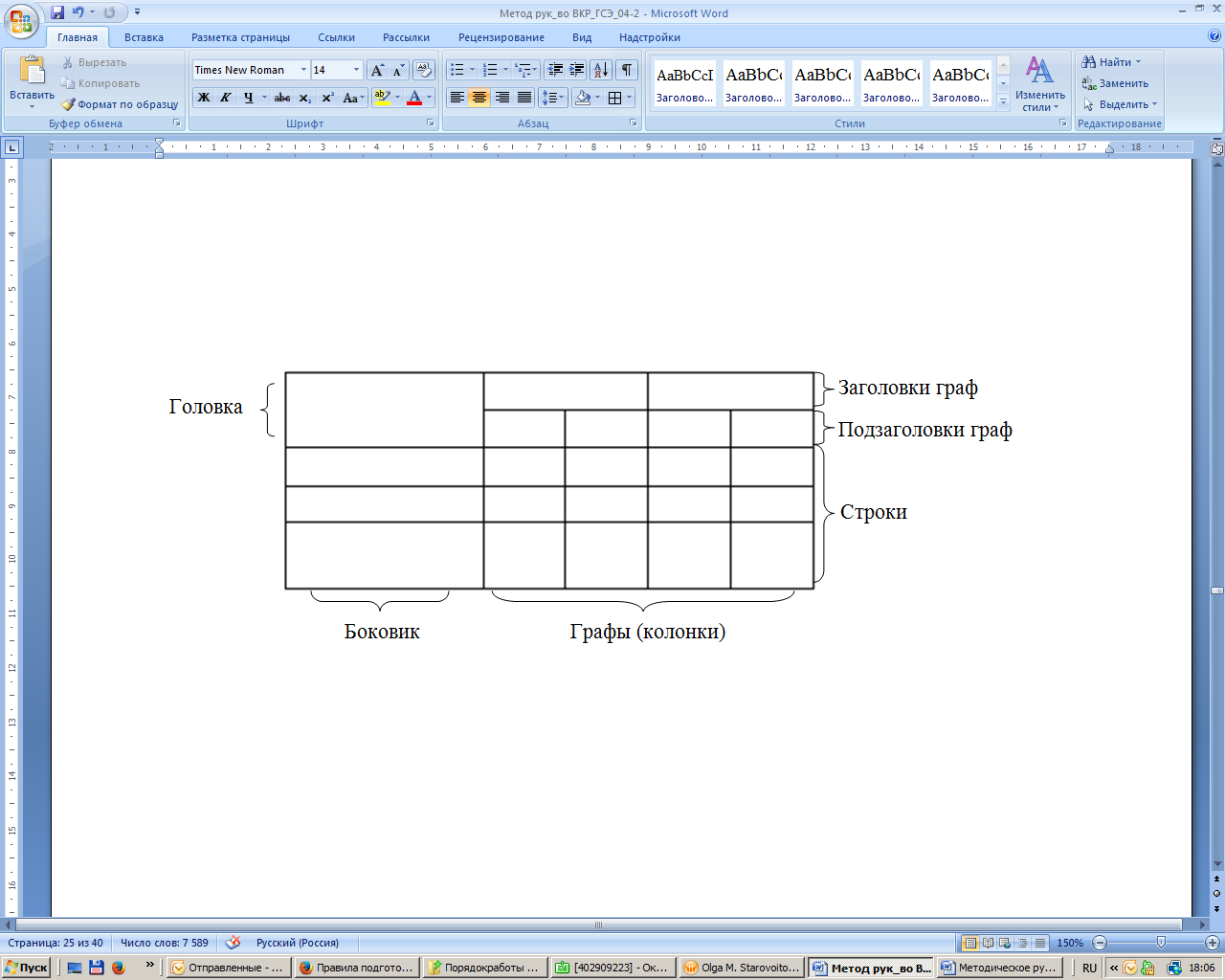Toggle show paragraph marks ¶

pos(627,70)
